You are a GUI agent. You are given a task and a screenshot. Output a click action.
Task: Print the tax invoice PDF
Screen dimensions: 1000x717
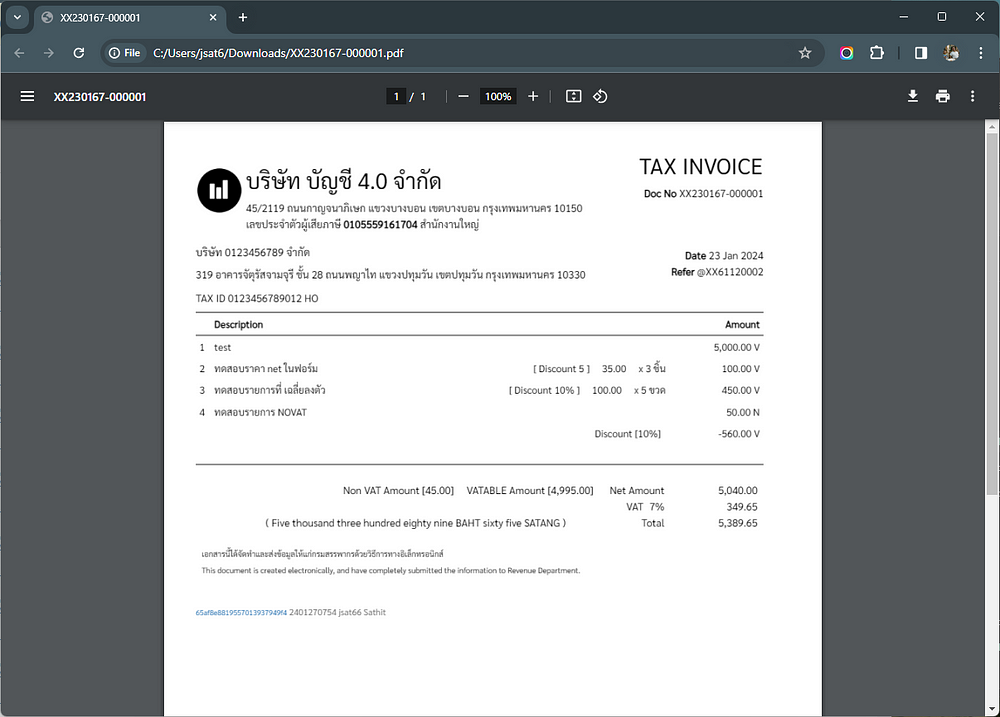pos(942,96)
